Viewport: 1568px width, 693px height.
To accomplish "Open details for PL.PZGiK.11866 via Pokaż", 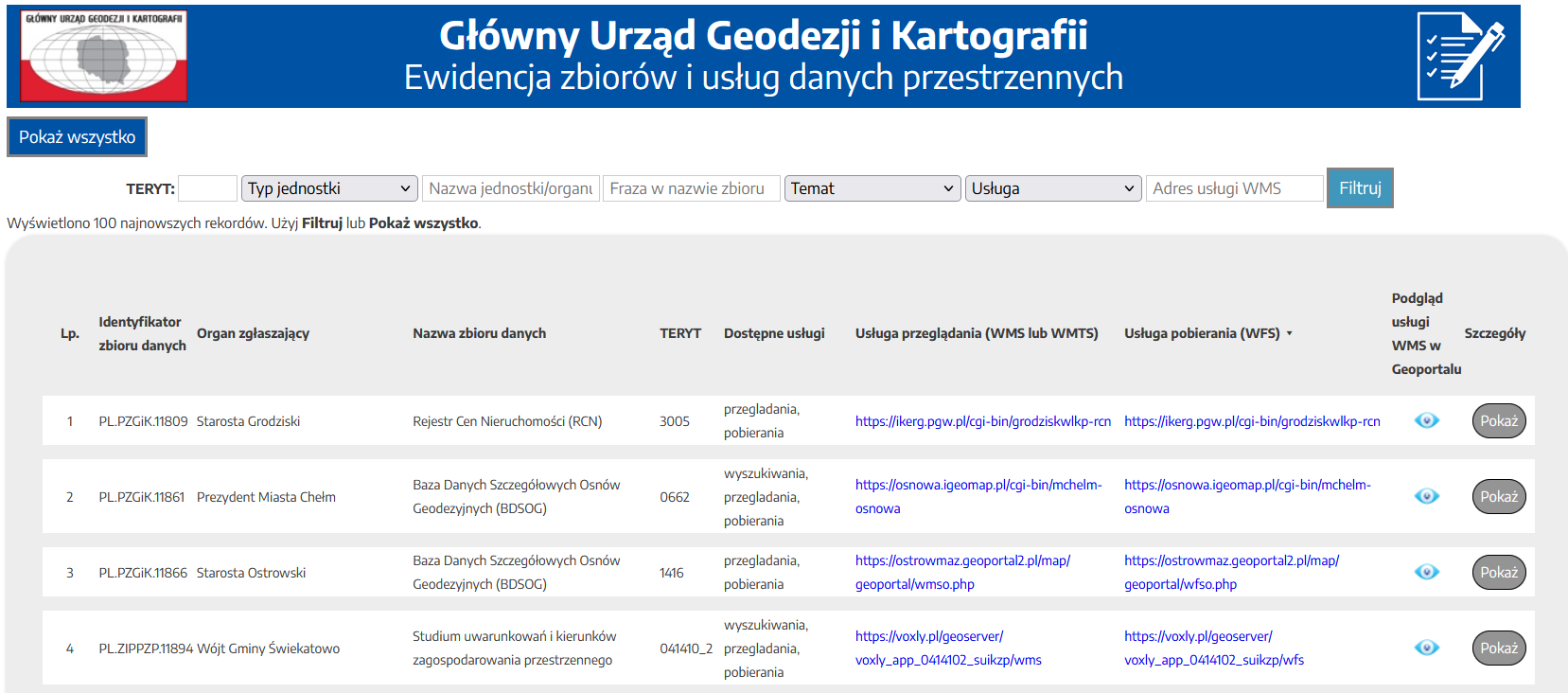I will coord(1498,572).
